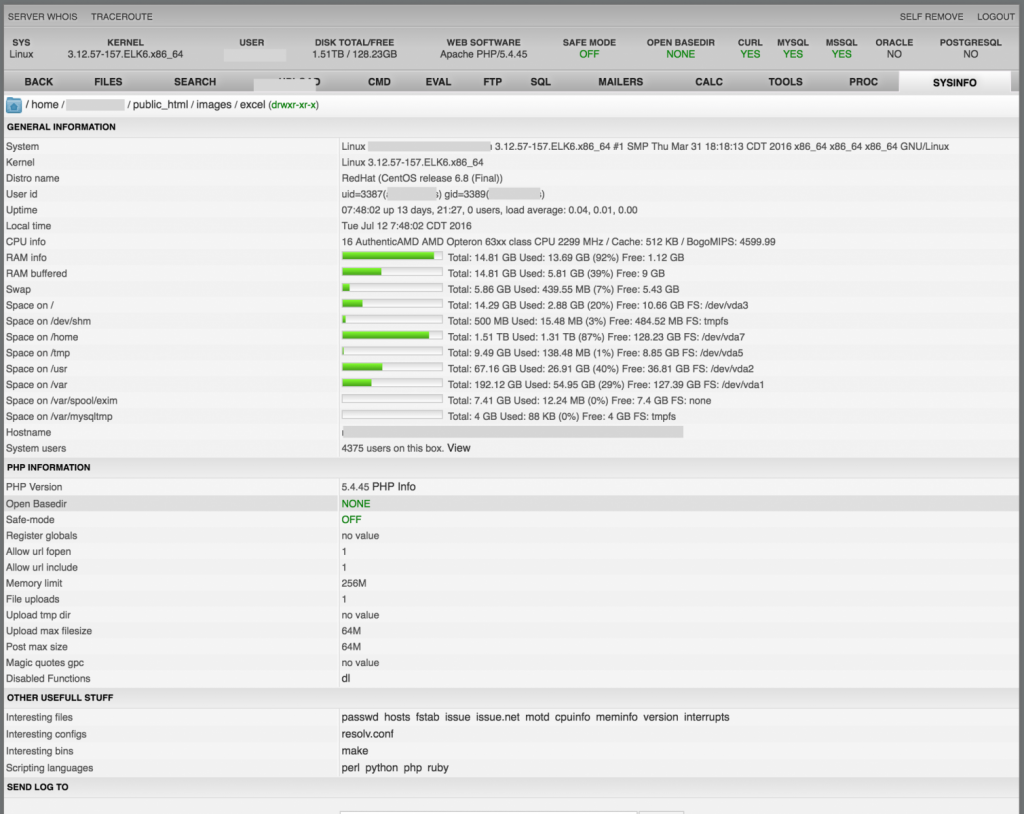
Task: Click the Send Log To input field
Action: click(487, 810)
